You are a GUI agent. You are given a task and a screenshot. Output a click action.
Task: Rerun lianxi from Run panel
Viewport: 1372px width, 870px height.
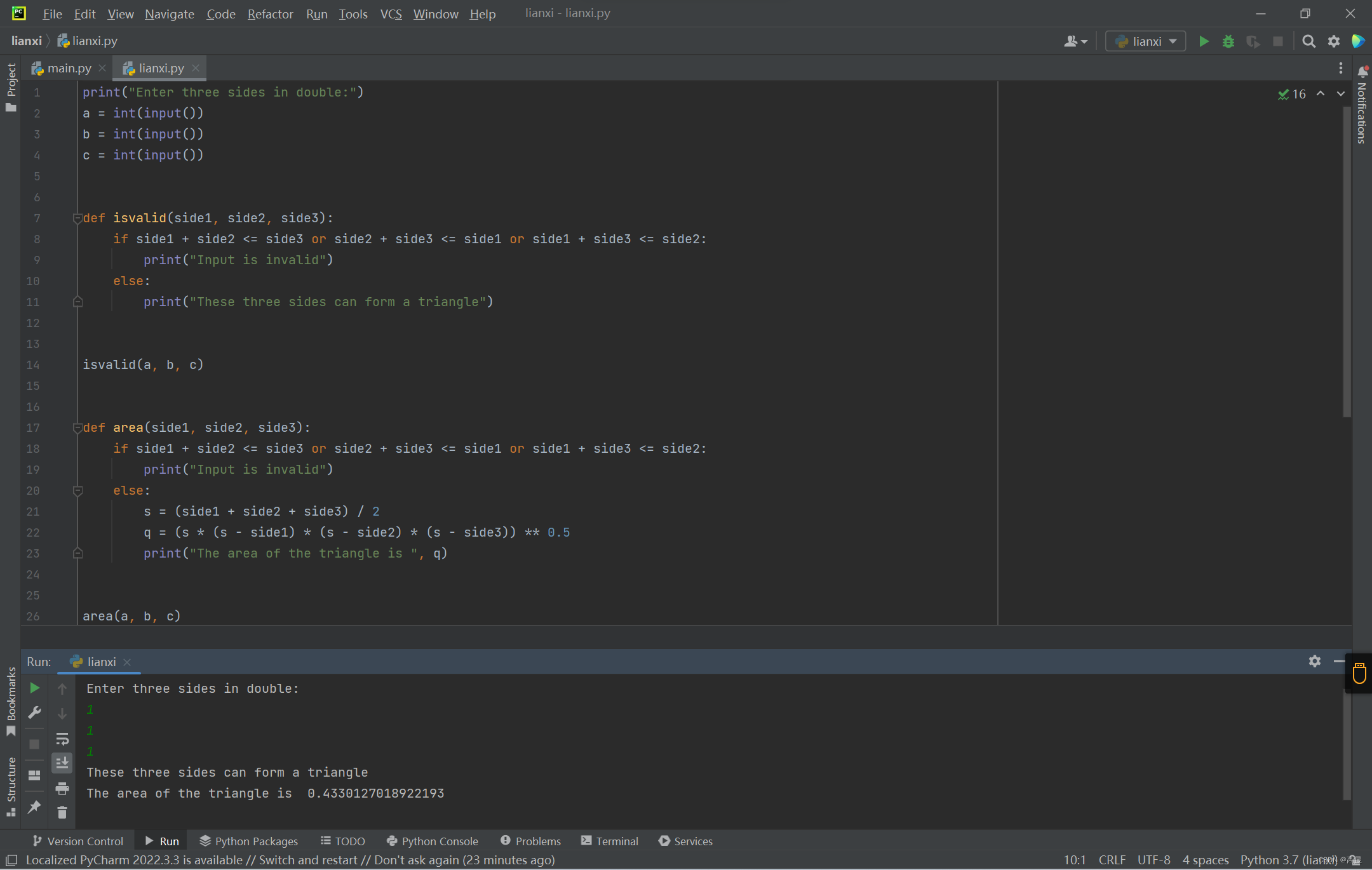34,688
